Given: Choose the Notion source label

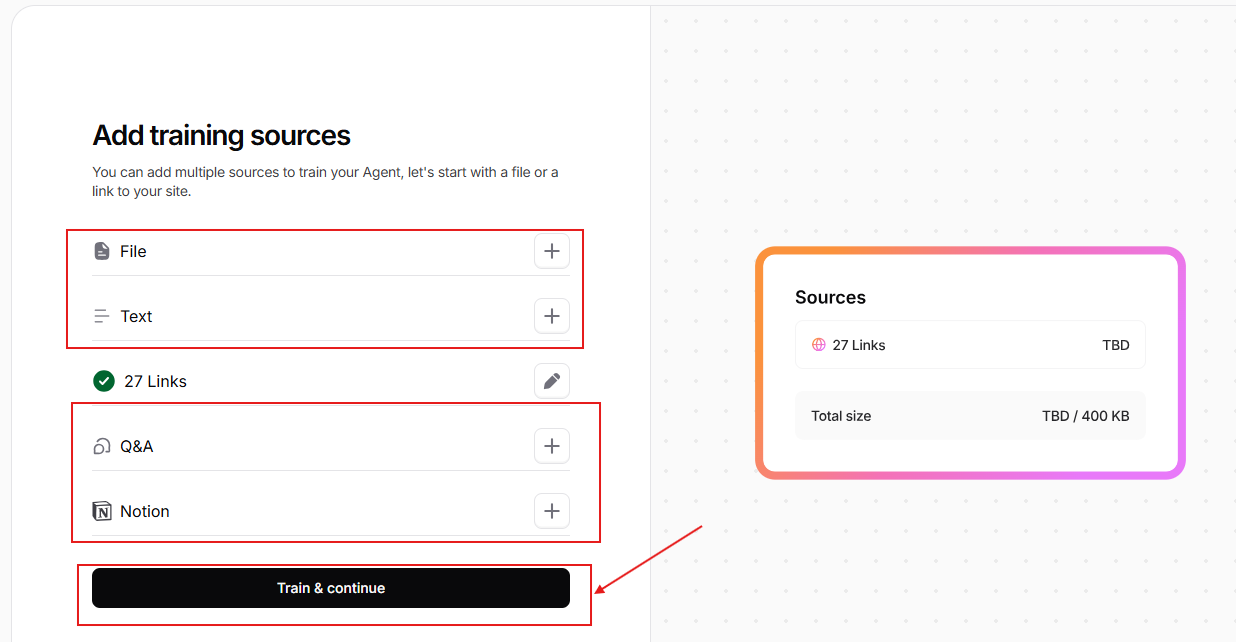Looking at the screenshot, I should (x=145, y=511).
